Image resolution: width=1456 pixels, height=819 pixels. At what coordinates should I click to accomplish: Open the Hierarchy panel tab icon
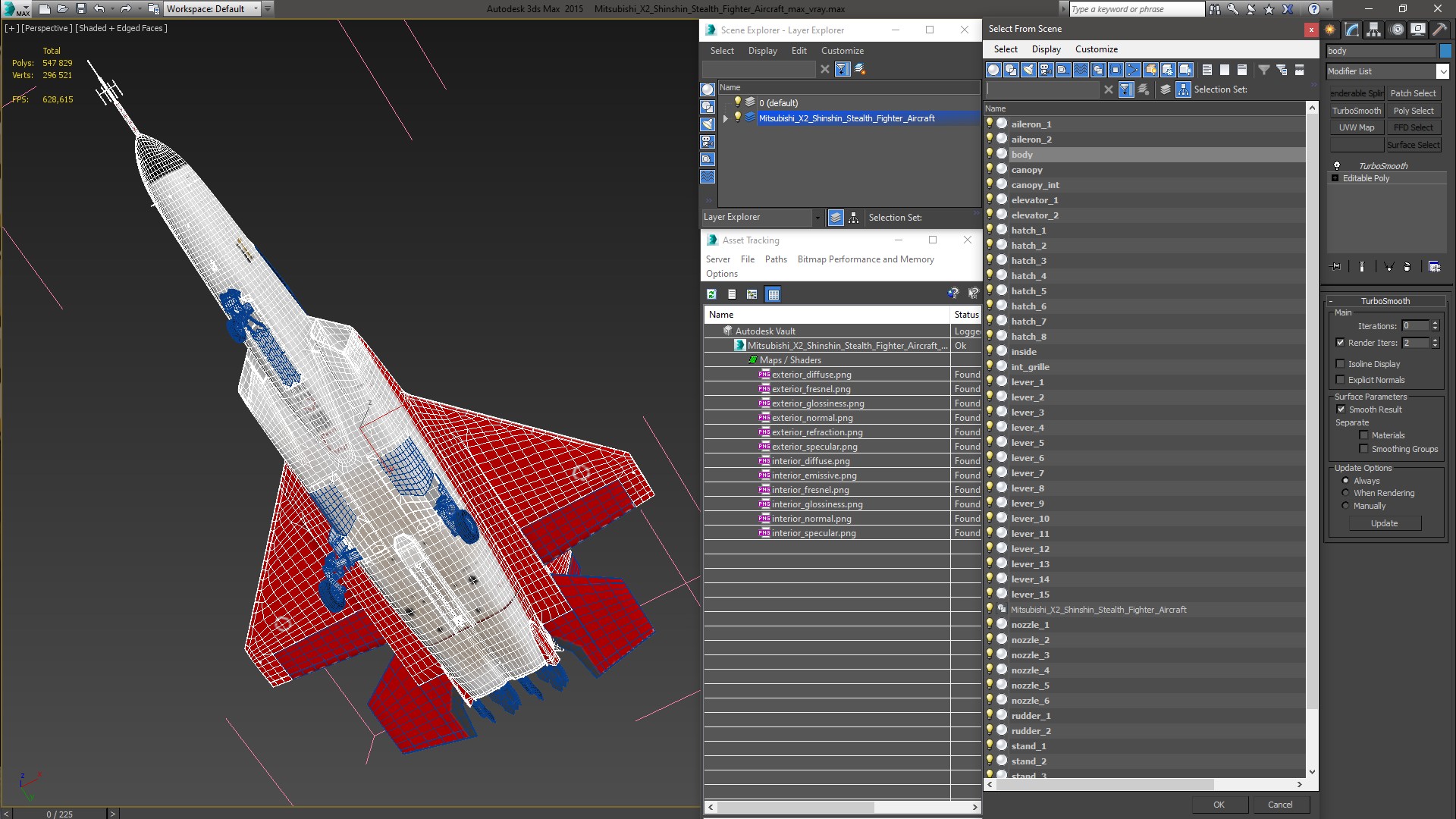tap(1373, 30)
